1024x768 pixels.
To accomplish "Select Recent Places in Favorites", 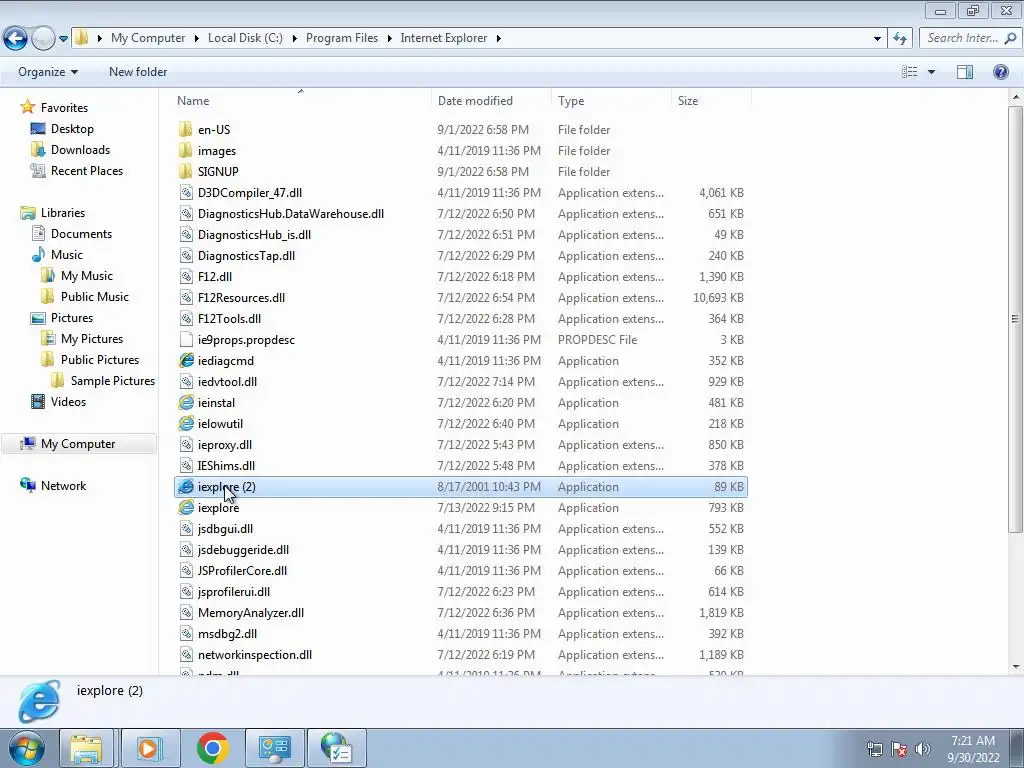I will pos(87,170).
